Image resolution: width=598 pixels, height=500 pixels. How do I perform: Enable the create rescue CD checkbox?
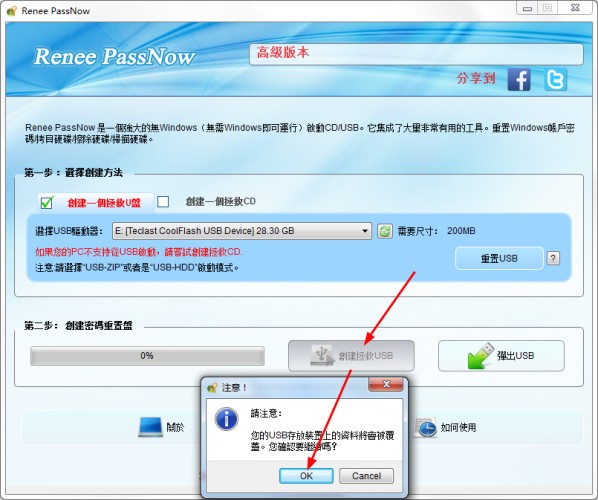pyautogui.click(x=163, y=201)
